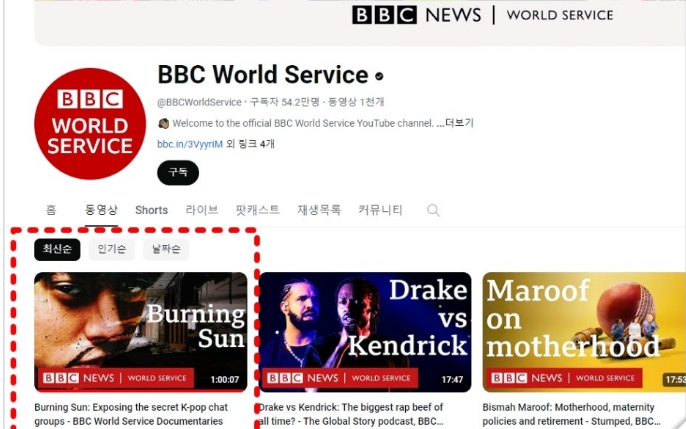The width and height of the screenshot is (686, 429).
Task: Select the 동영상 tab
Action: click(x=101, y=210)
